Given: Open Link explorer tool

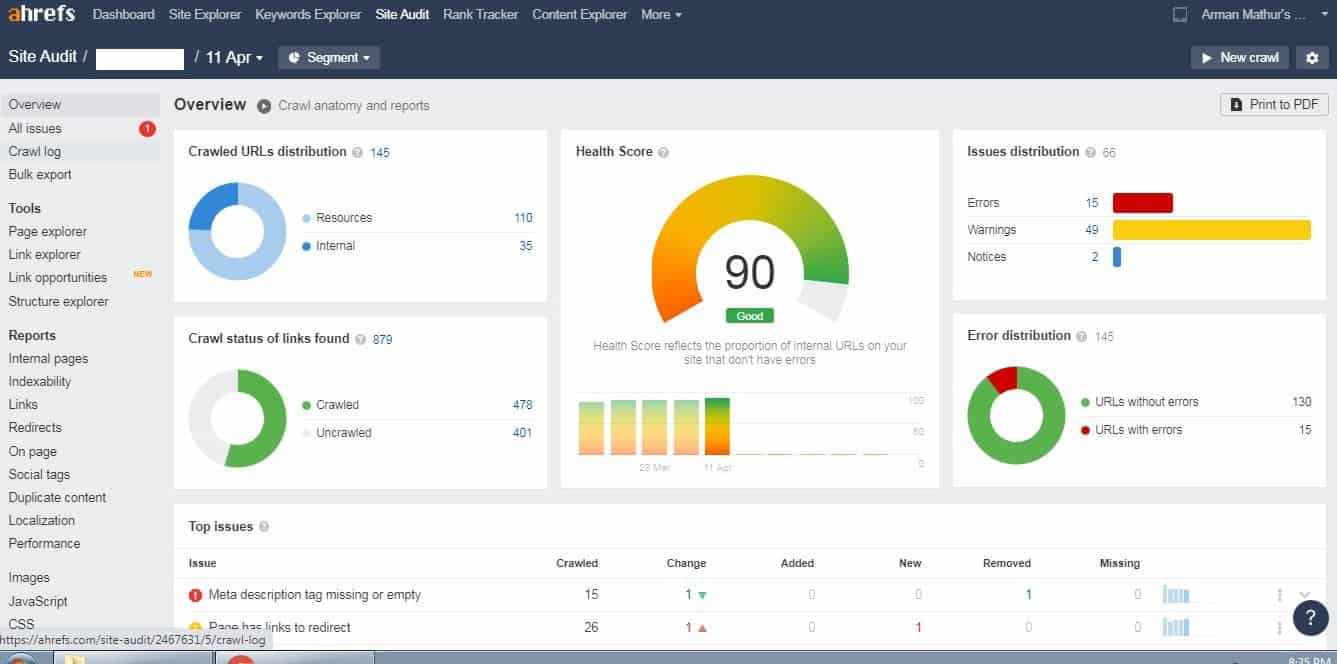Looking at the screenshot, I should [x=45, y=254].
